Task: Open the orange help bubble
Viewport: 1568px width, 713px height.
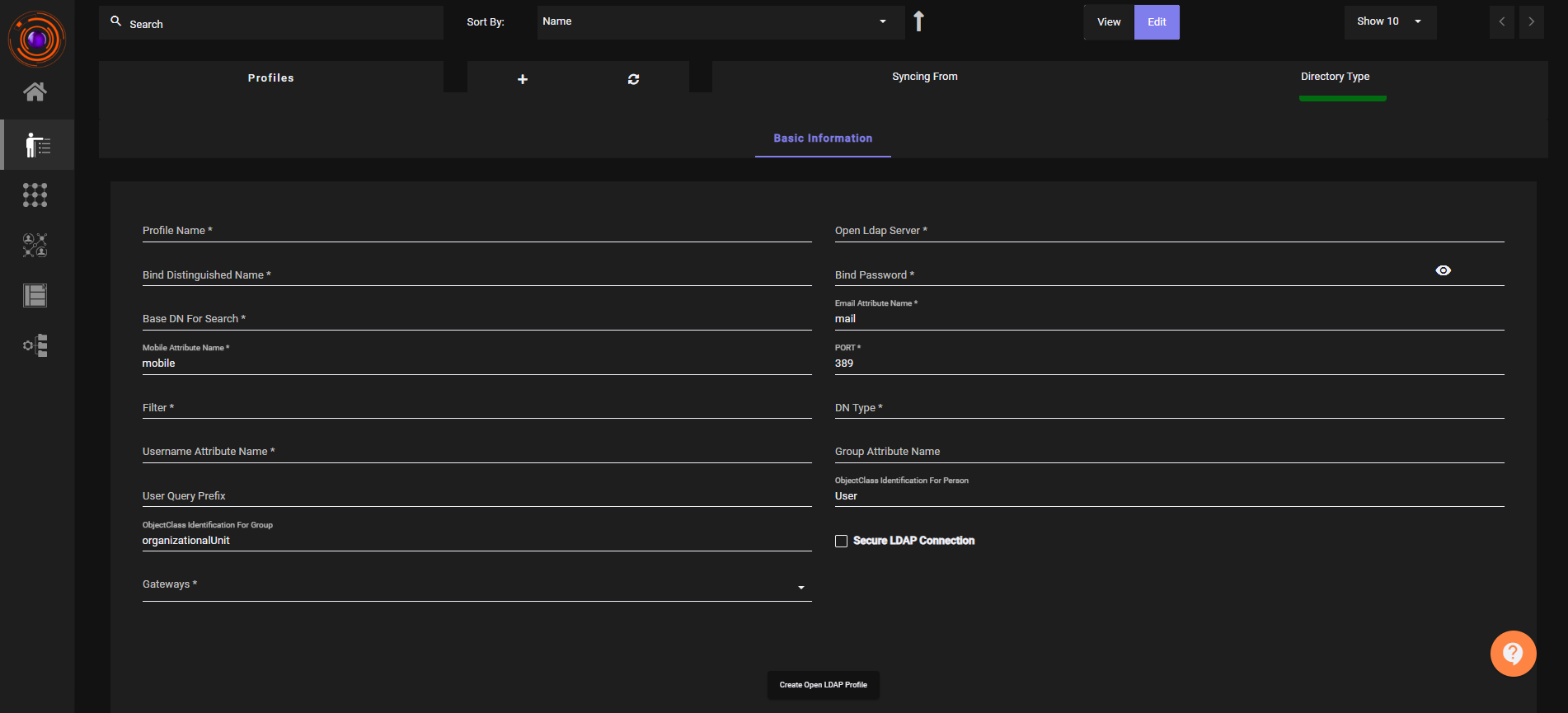Action: click(1513, 654)
